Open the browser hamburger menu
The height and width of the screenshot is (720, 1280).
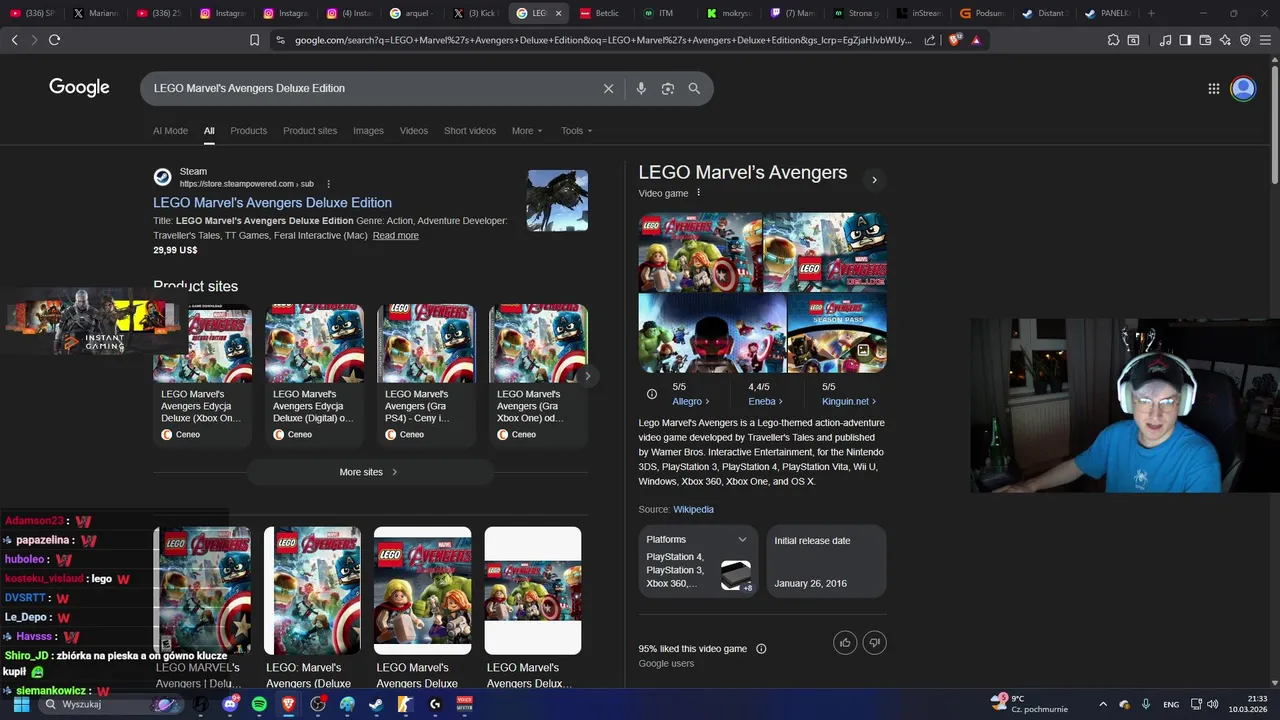(x=1265, y=40)
